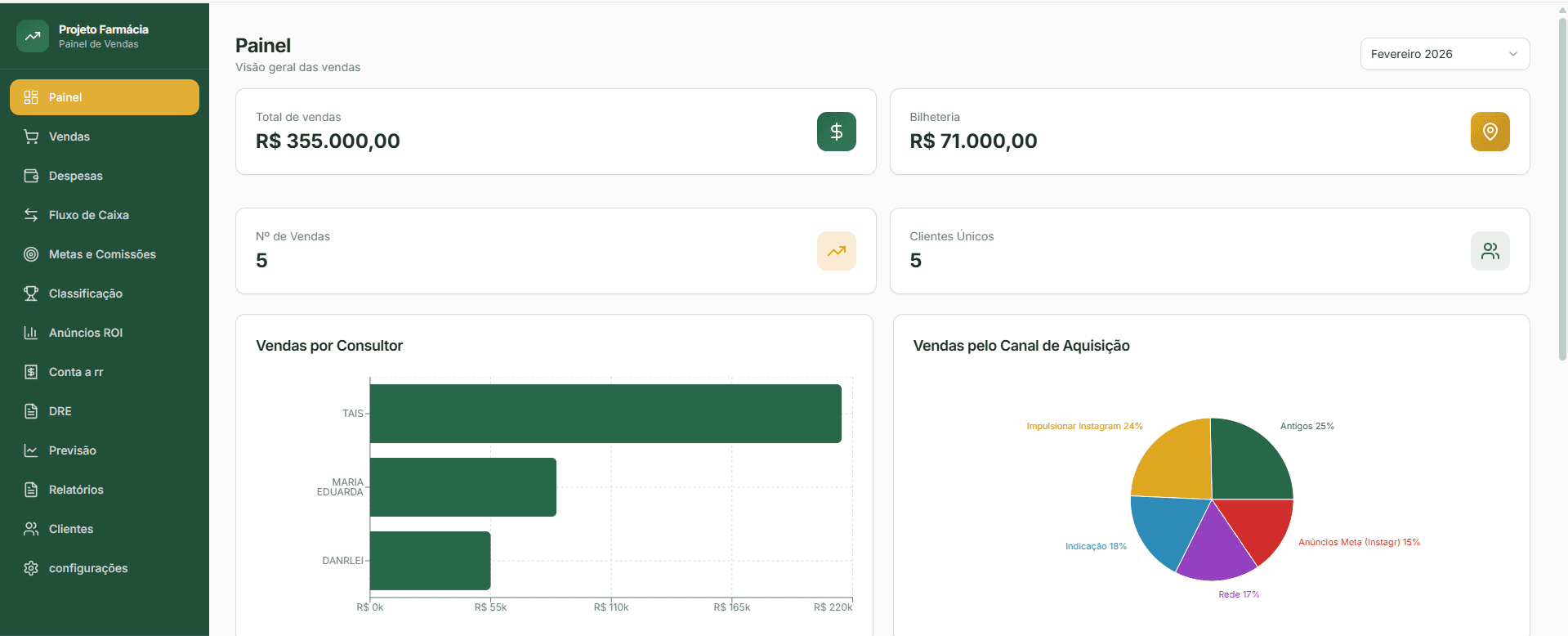
Task: Click the dollar icon on Total de vendas
Action: point(837,132)
